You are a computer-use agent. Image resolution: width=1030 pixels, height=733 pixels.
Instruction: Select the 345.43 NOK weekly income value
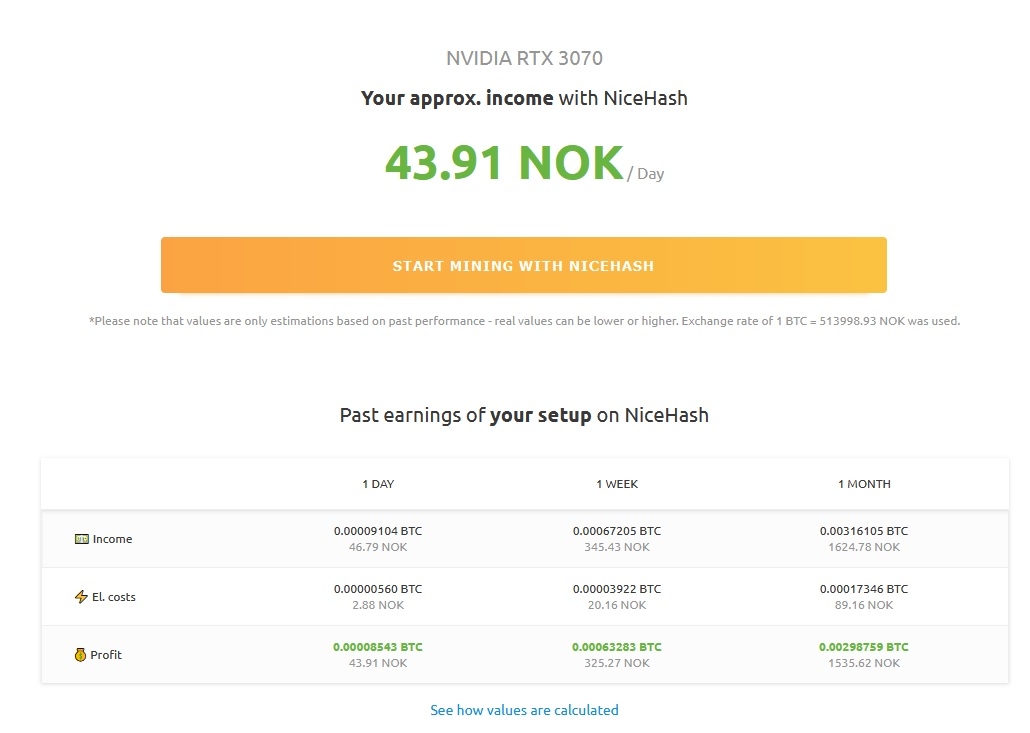(x=617, y=547)
